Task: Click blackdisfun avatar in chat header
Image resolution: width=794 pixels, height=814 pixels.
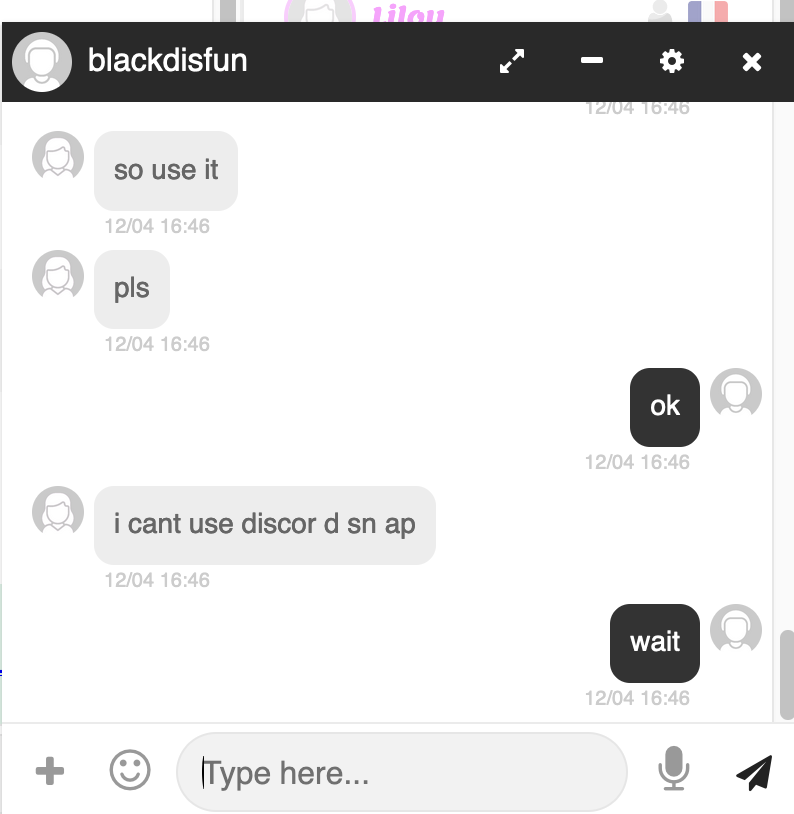Action: [x=42, y=62]
